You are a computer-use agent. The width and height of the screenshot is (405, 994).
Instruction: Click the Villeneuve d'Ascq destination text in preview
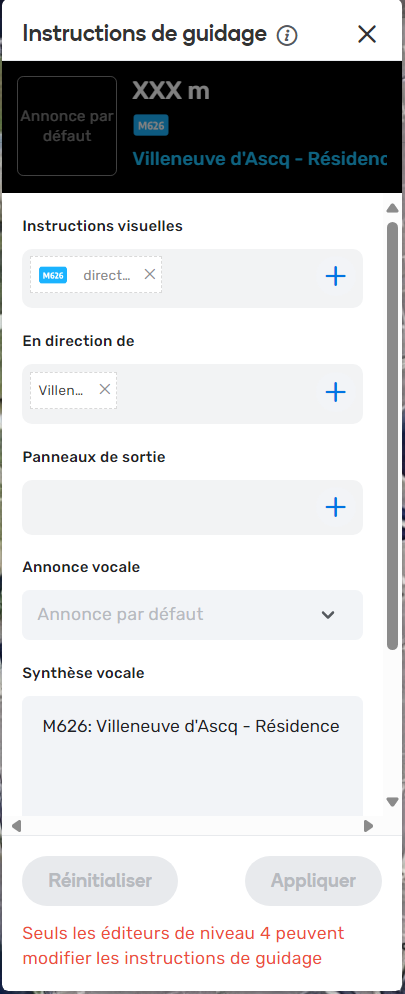tap(259, 158)
